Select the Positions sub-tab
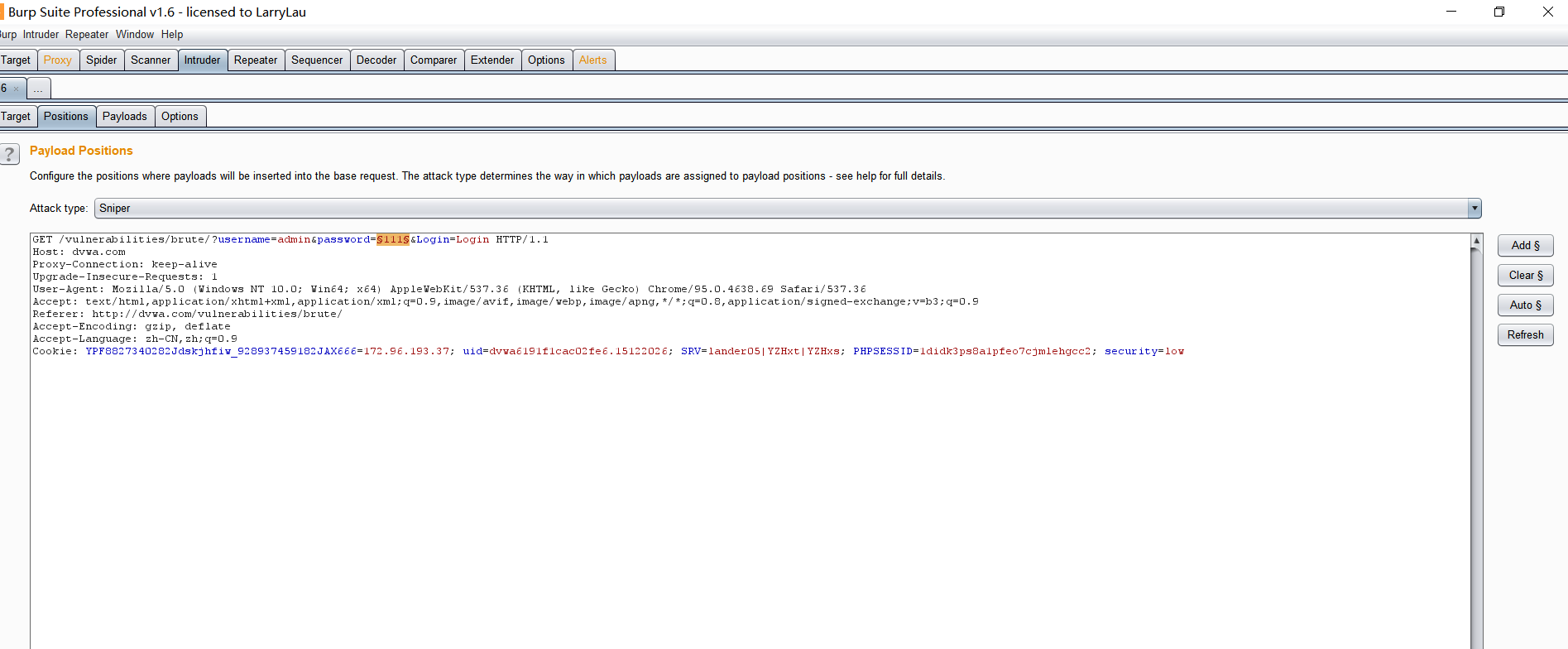This screenshot has height=649, width=1568. coord(66,116)
